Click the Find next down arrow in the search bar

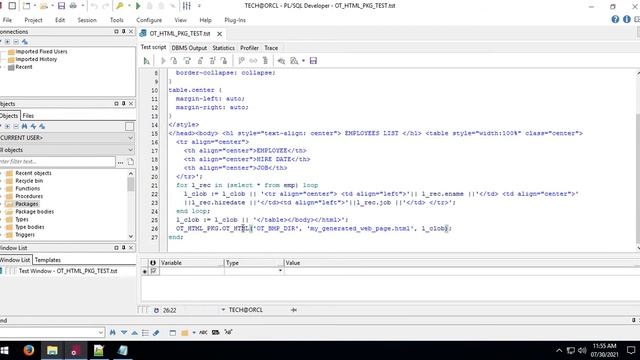[124, 332]
